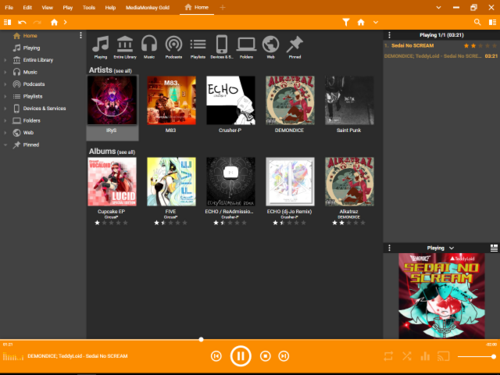This screenshot has width=500, height=375.
Task: Skip to previous track
Action: pos(216,356)
